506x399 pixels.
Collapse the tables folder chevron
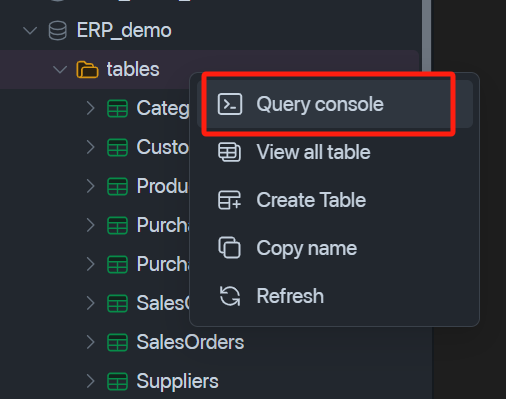tap(60, 70)
